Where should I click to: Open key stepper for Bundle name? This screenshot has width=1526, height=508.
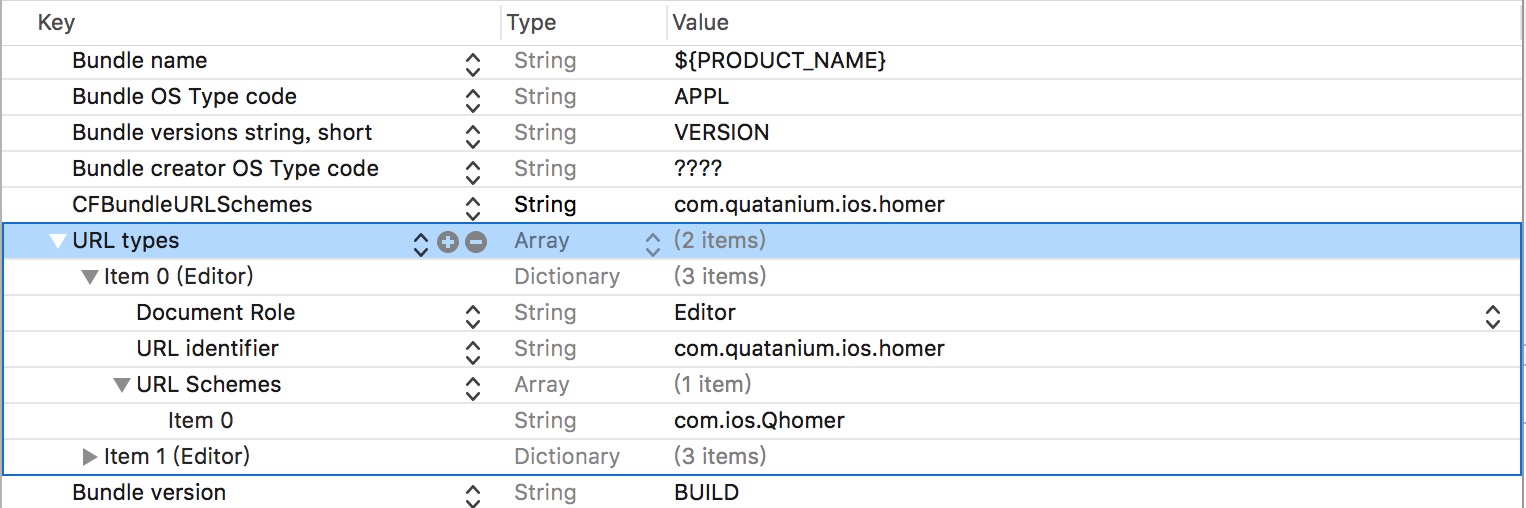tap(473, 65)
